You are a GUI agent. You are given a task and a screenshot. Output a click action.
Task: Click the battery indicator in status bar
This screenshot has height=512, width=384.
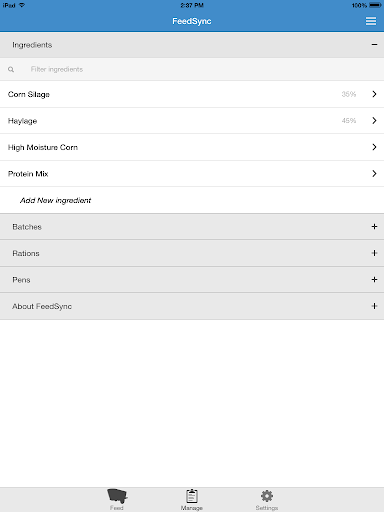375,5
